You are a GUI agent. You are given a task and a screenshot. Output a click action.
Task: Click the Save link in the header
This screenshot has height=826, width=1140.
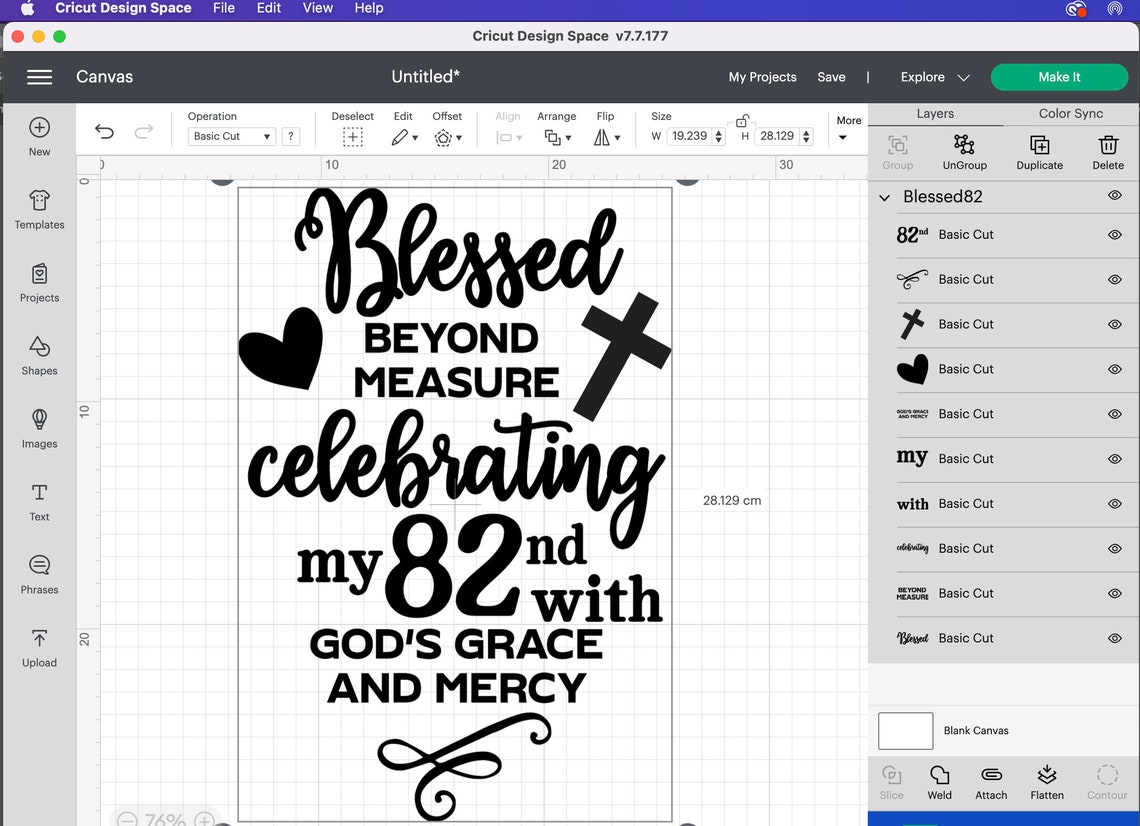(x=831, y=76)
